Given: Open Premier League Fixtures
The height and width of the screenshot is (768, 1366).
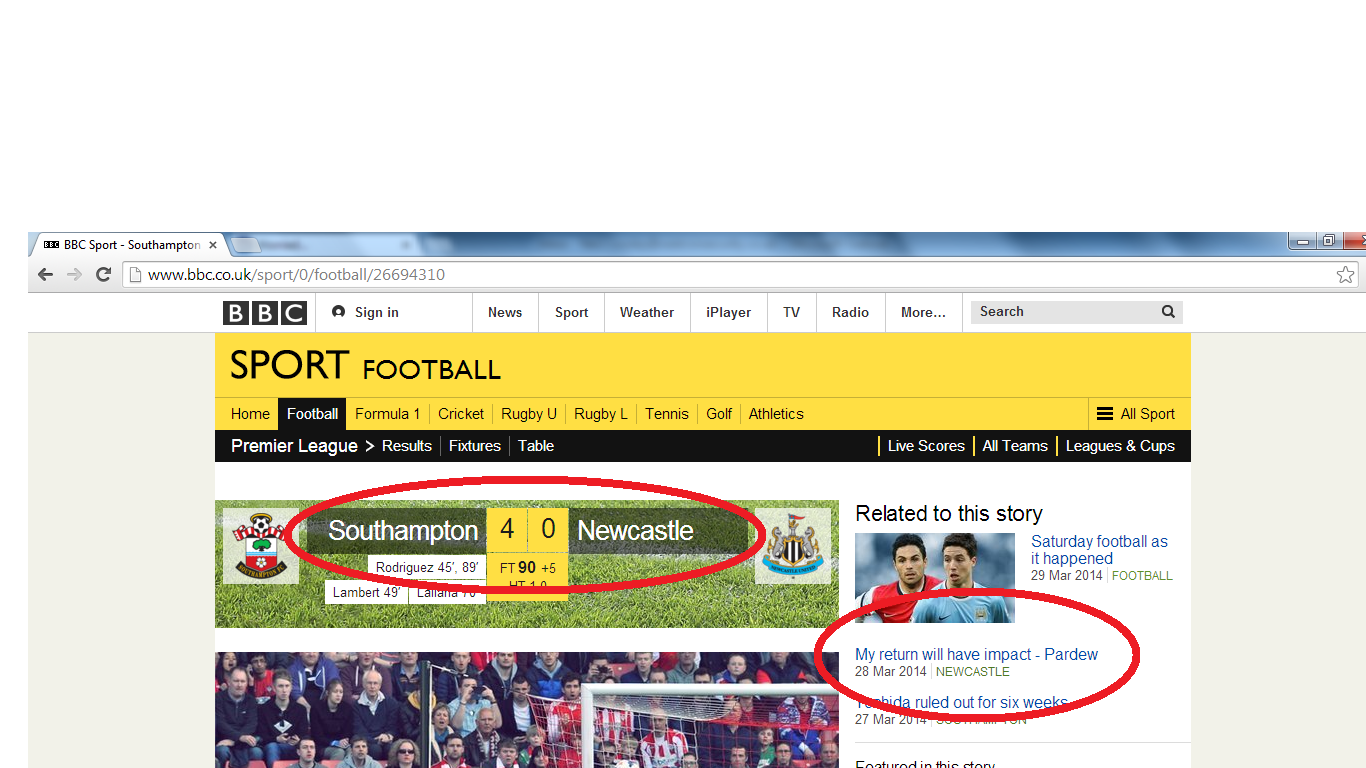Looking at the screenshot, I should point(475,446).
